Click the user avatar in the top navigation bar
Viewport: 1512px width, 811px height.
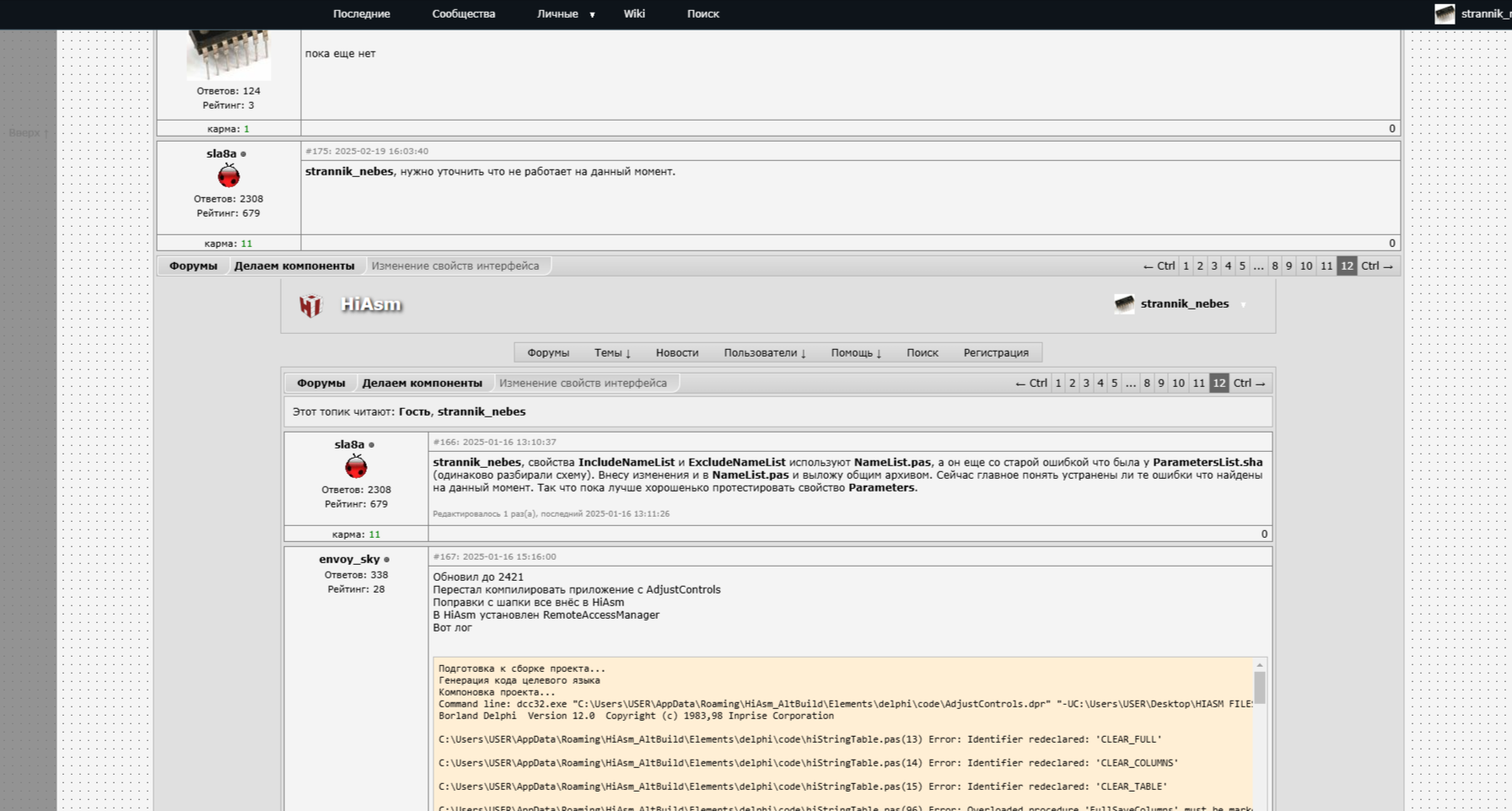point(1444,14)
